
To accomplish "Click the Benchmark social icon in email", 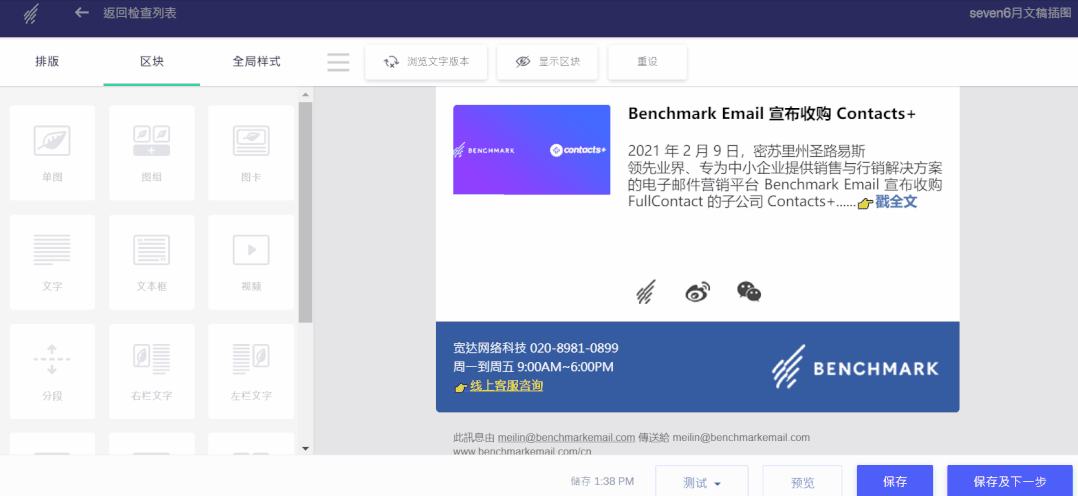I will point(646,292).
